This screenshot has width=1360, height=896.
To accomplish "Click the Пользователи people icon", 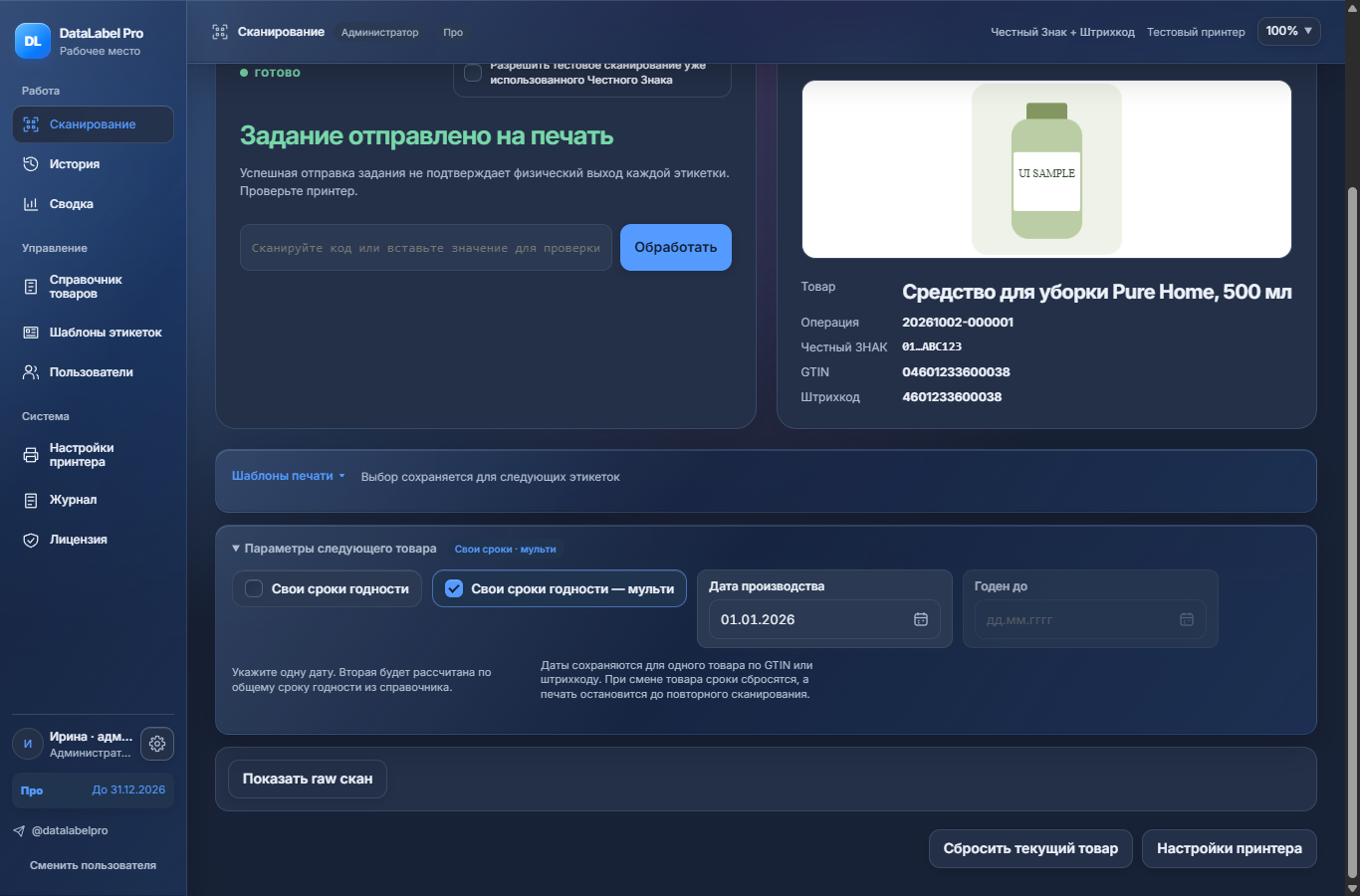I will point(31,372).
